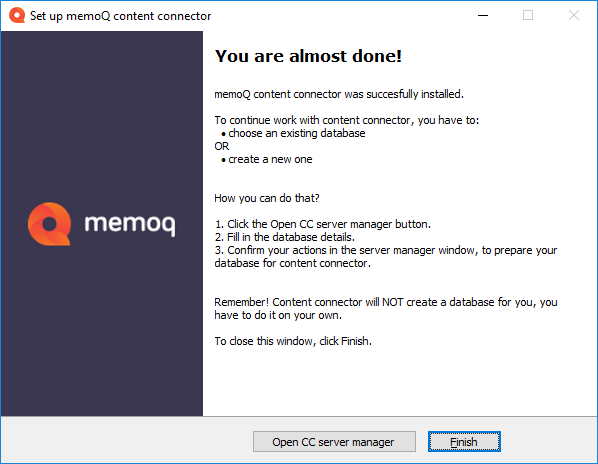Viewport: 598px width, 464px height.
Task: Click Finish to close the installer
Action: pyautogui.click(x=464, y=442)
